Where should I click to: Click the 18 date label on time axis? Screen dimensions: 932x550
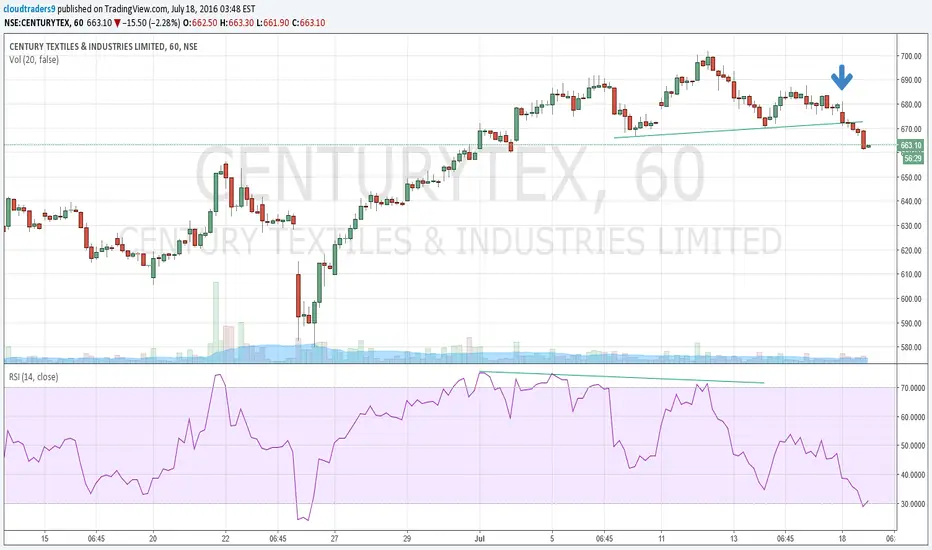(842, 539)
